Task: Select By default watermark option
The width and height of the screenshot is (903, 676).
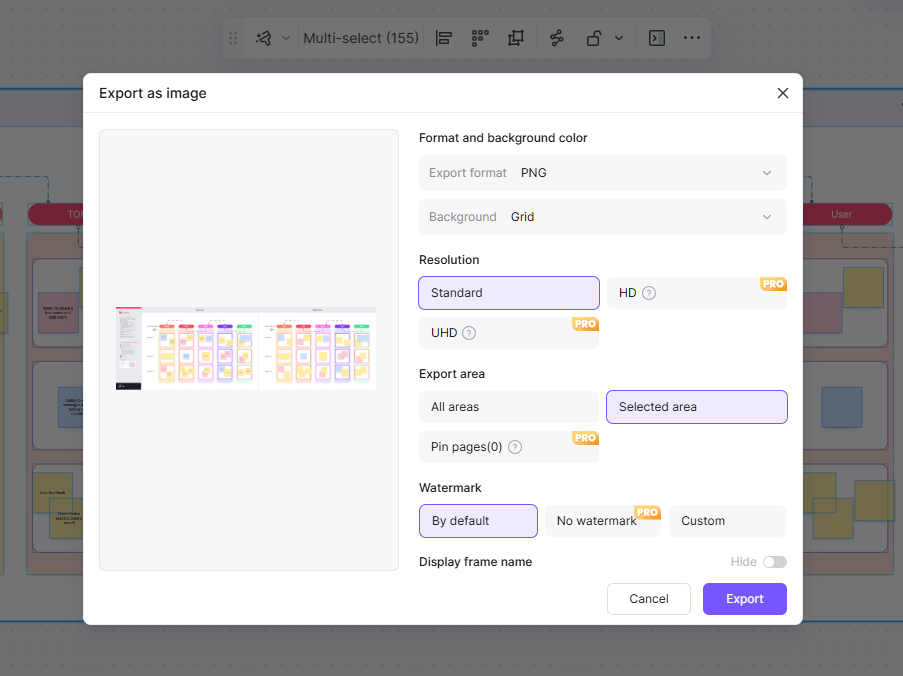Action: [479, 521]
